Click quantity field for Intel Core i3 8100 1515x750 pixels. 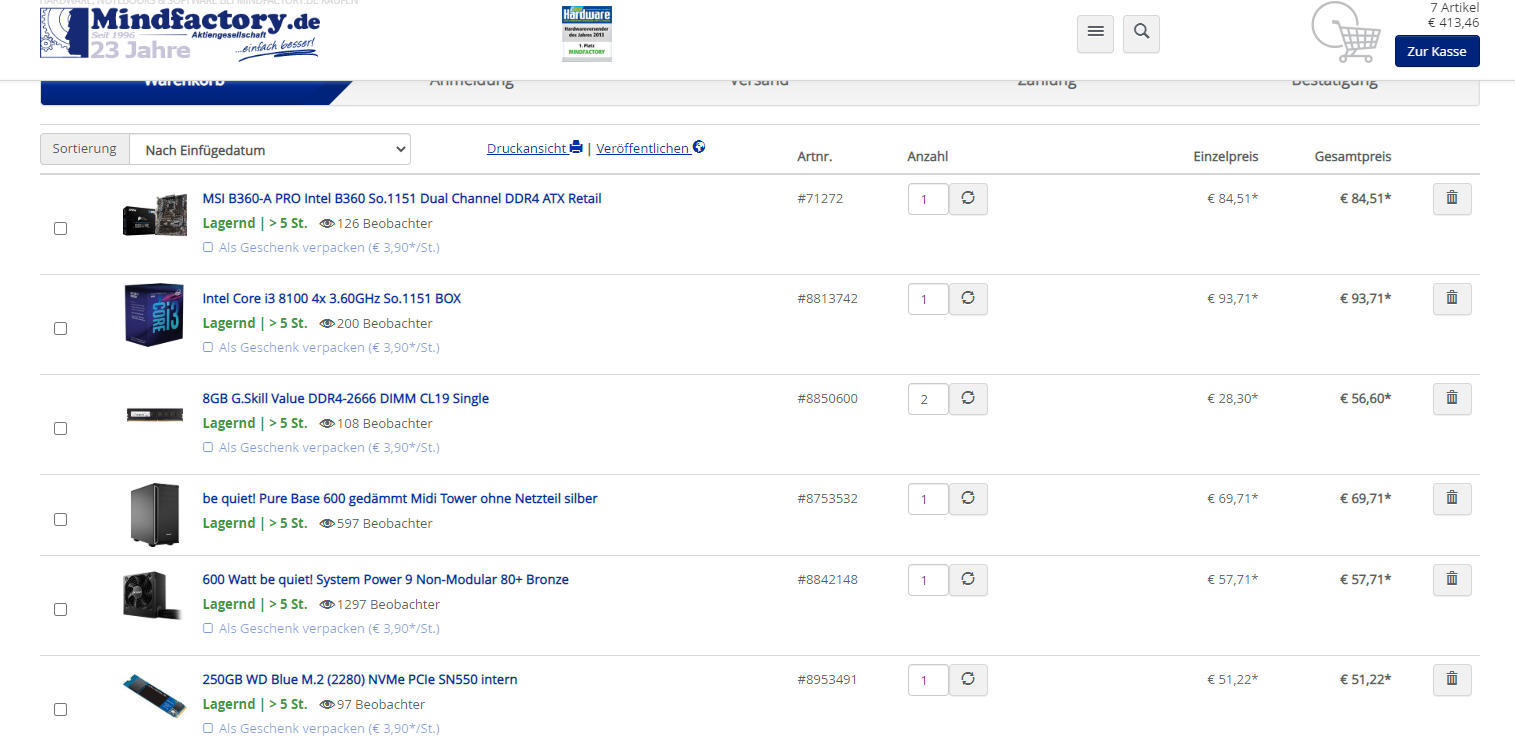928,299
